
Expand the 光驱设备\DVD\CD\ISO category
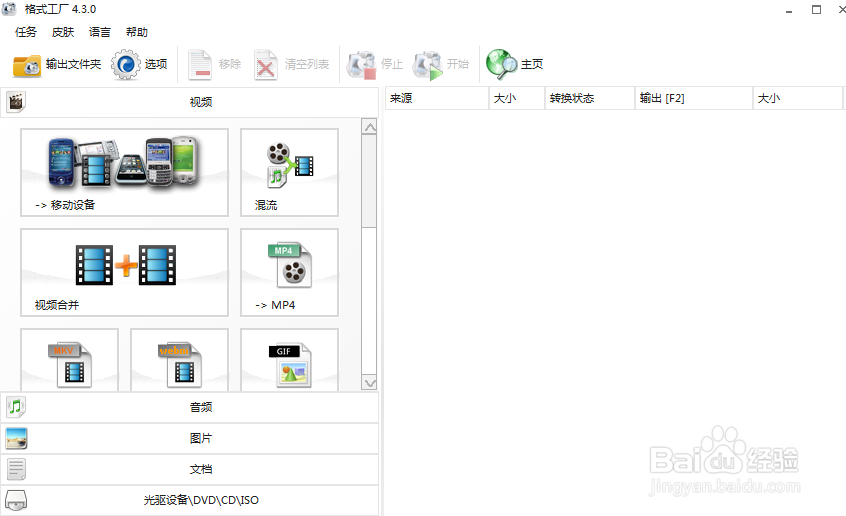pos(190,500)
